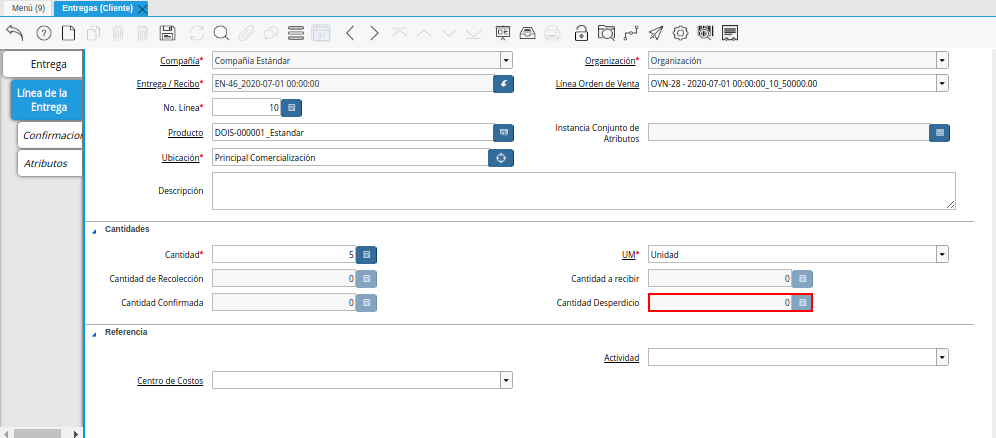Open Ubicación locator target button
Image resolution: width=996 pixels, height=438 pixels.
pyautogui.click(x=501, y=158)
